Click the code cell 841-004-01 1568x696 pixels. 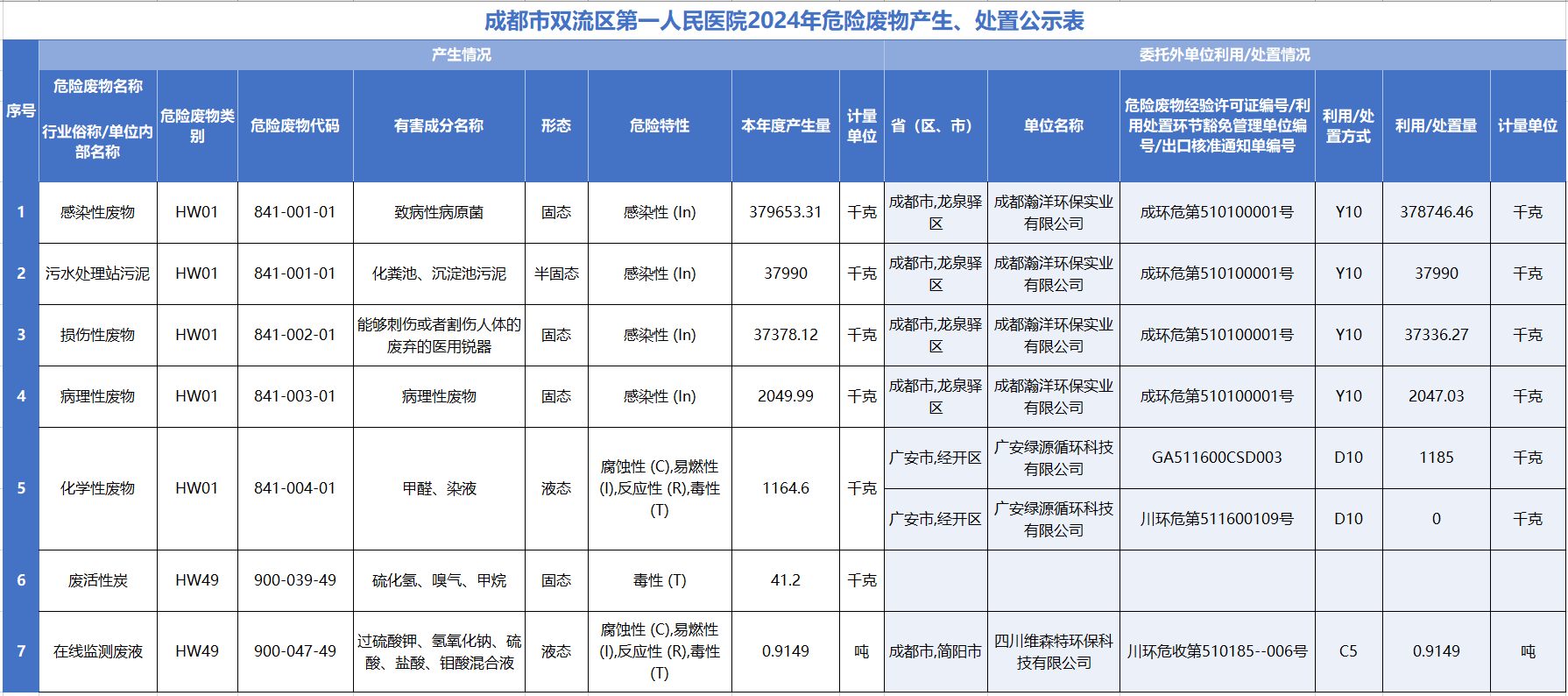click(295, 488)
